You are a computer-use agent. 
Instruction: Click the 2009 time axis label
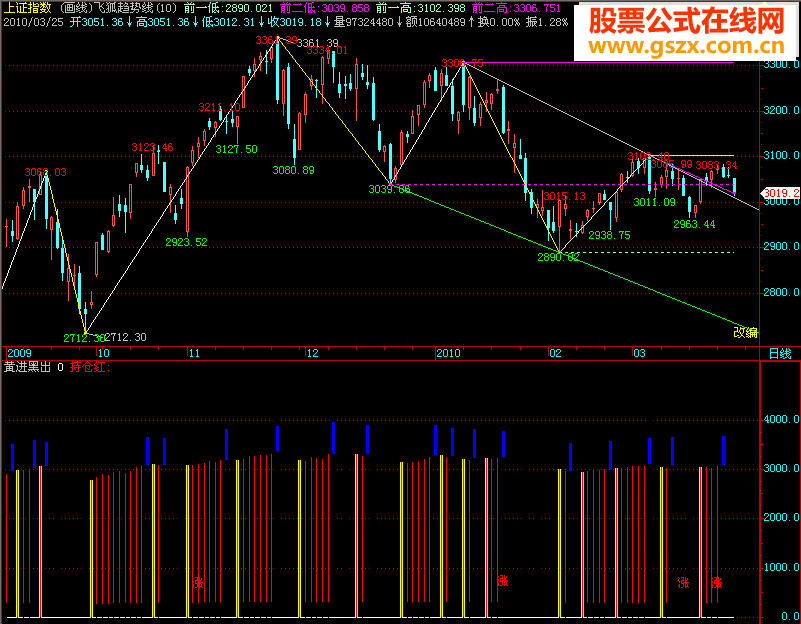point(19,353)
